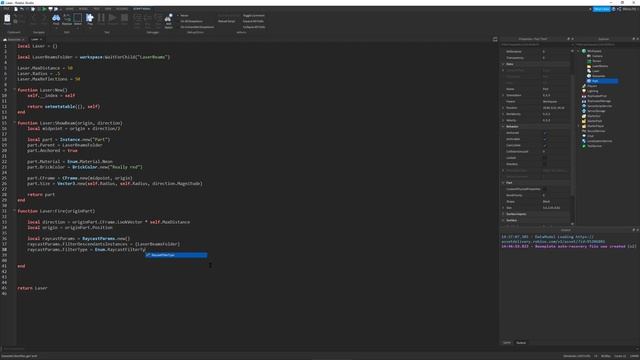The image size is (640, 360).
Task: Collapse the Data section in Properties
Action: click(x=503, y=64)
